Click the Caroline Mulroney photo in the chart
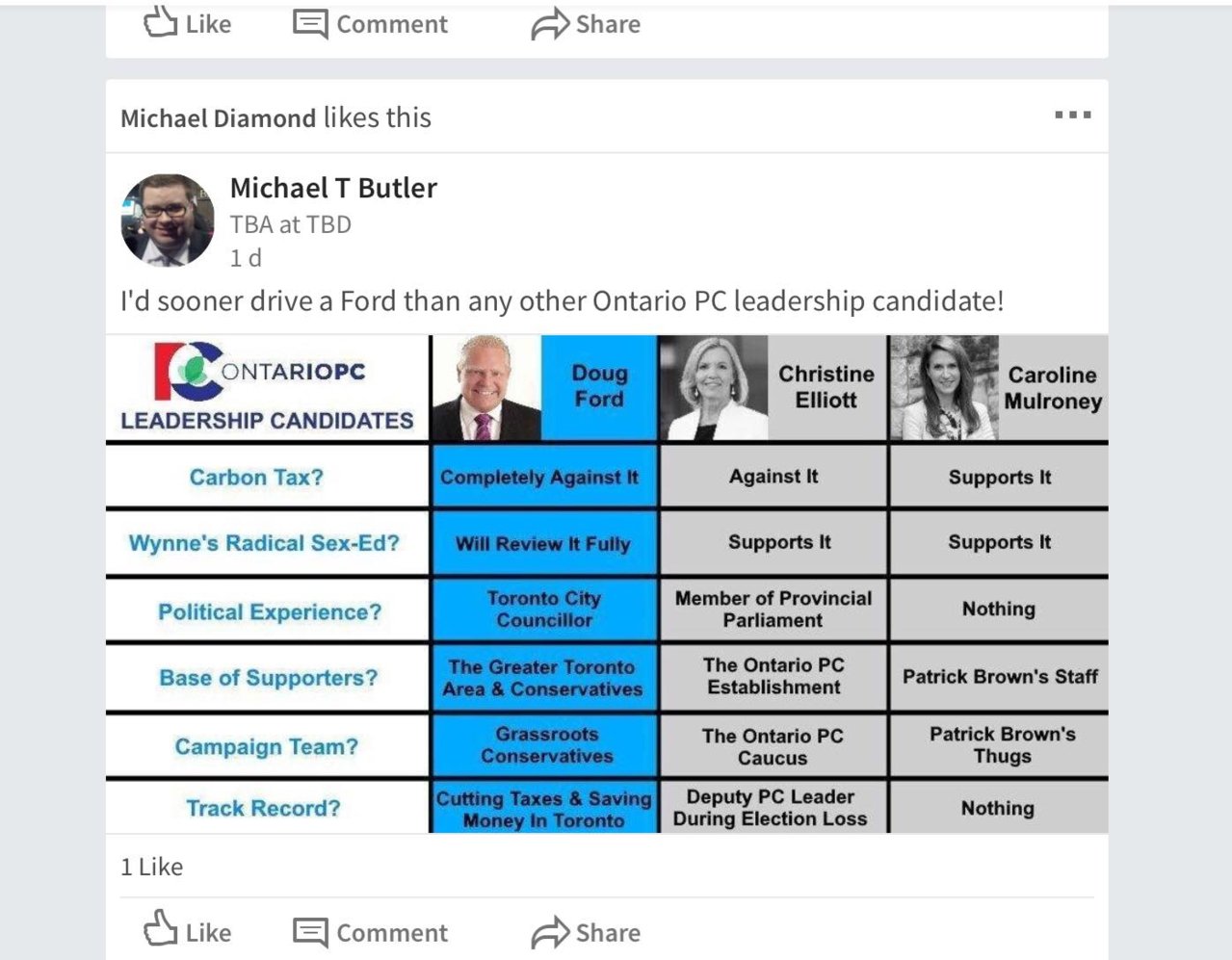The height and width of the screenshot is (960, 1232). 942,388
